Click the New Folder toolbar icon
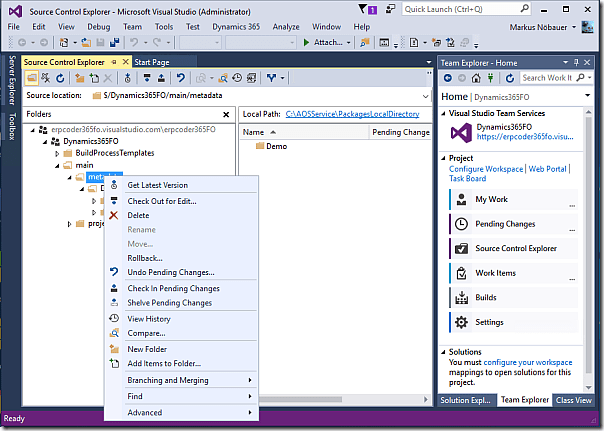 click(x=80, y=78)
